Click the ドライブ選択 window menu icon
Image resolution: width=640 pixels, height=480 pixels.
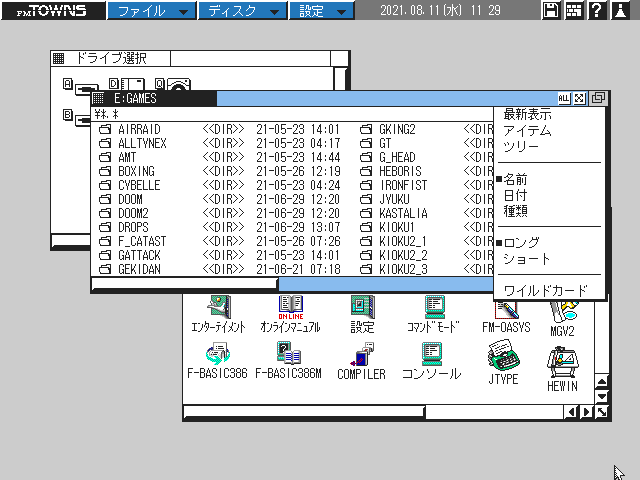[58, 58]
